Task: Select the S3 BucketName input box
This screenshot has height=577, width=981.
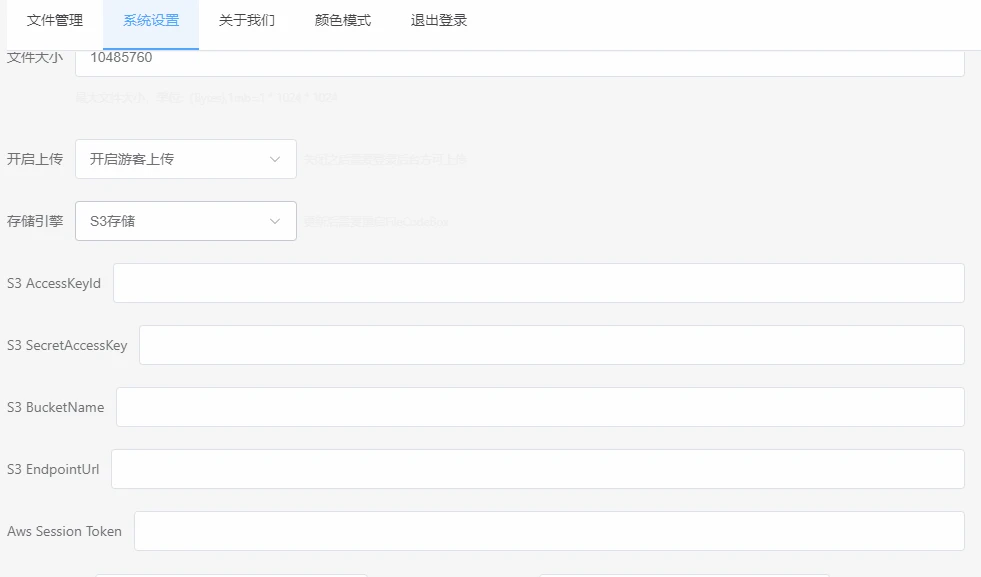Action: click(x=540, y=407)
